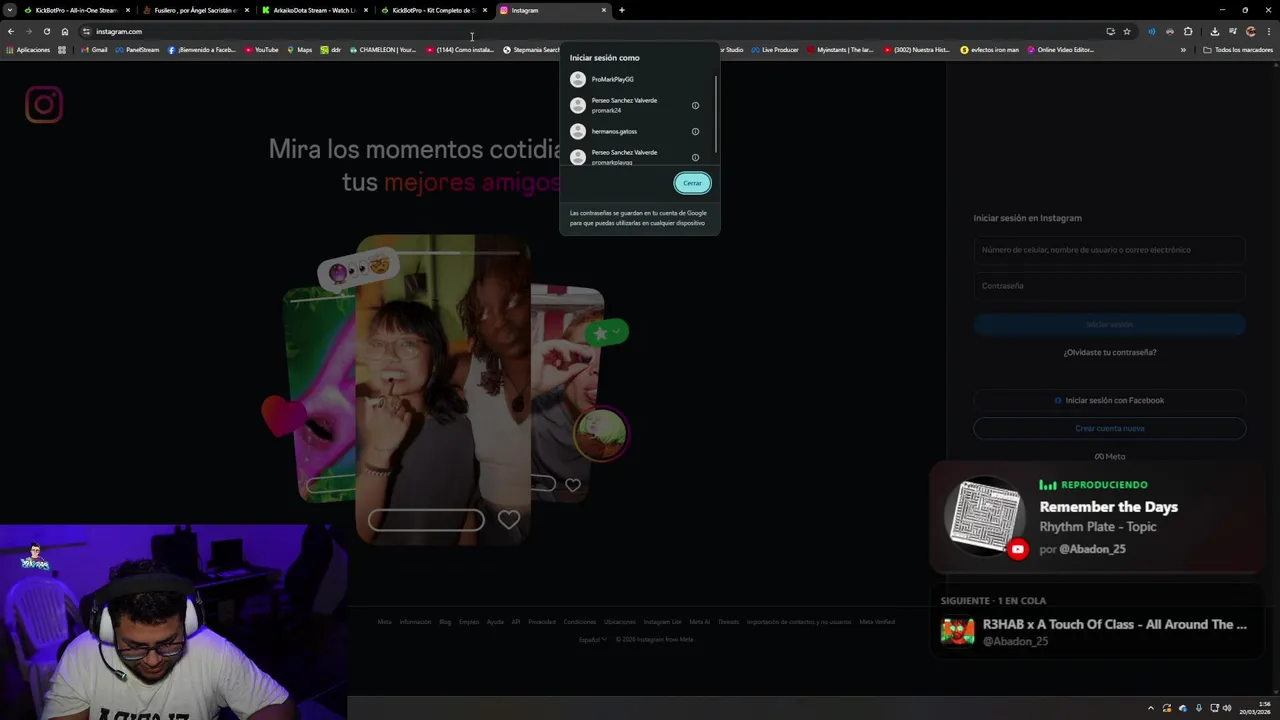This screenshot has width=1280, height=720.
Task: Click the Remember the Days album thumbnail
Action: tap(987, 516)
